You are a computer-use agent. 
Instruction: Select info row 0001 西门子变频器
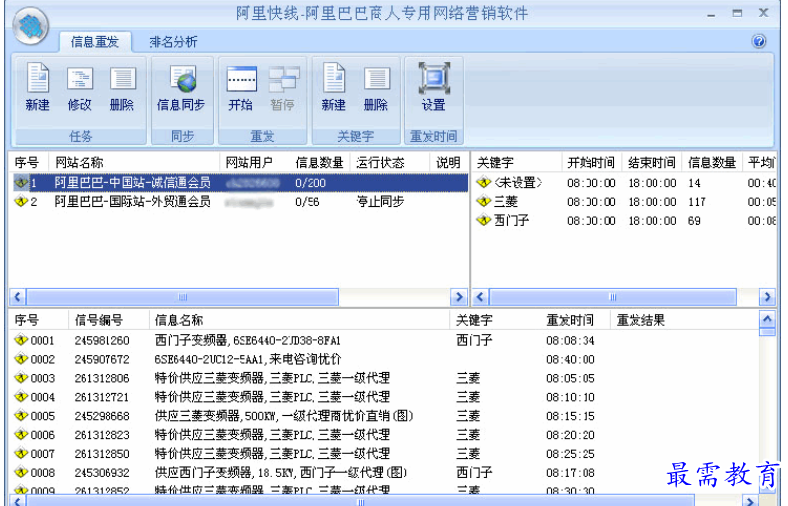pyautogui.click(x=383, y=341)
